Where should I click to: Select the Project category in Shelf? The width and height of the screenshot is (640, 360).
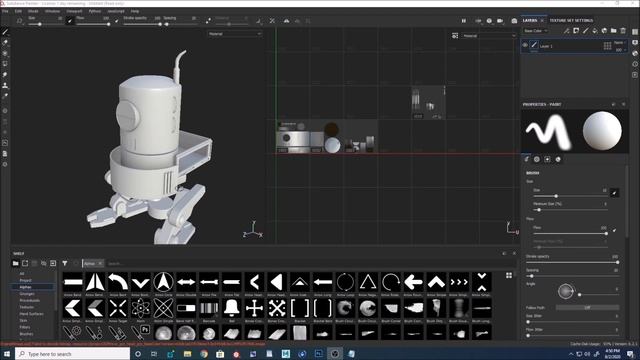pyautogui.click(x=25, y=280)
